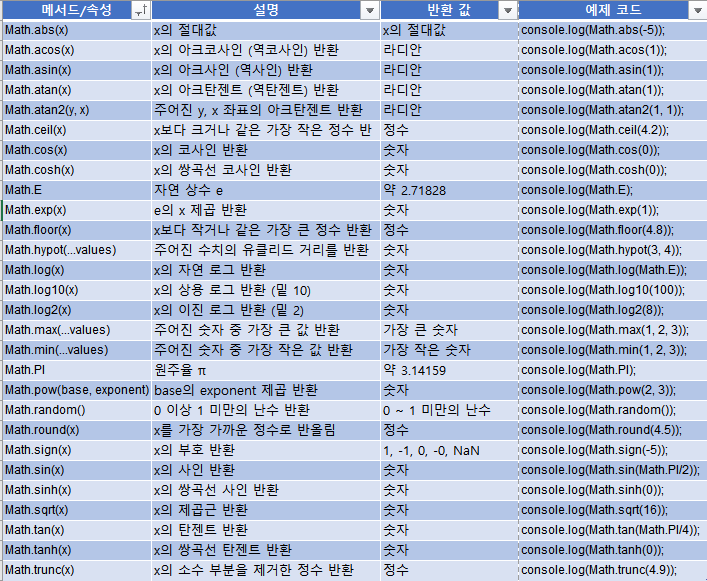Select the Math.E cell
Viewport: 707px width, 581px height.
(77, 190)
